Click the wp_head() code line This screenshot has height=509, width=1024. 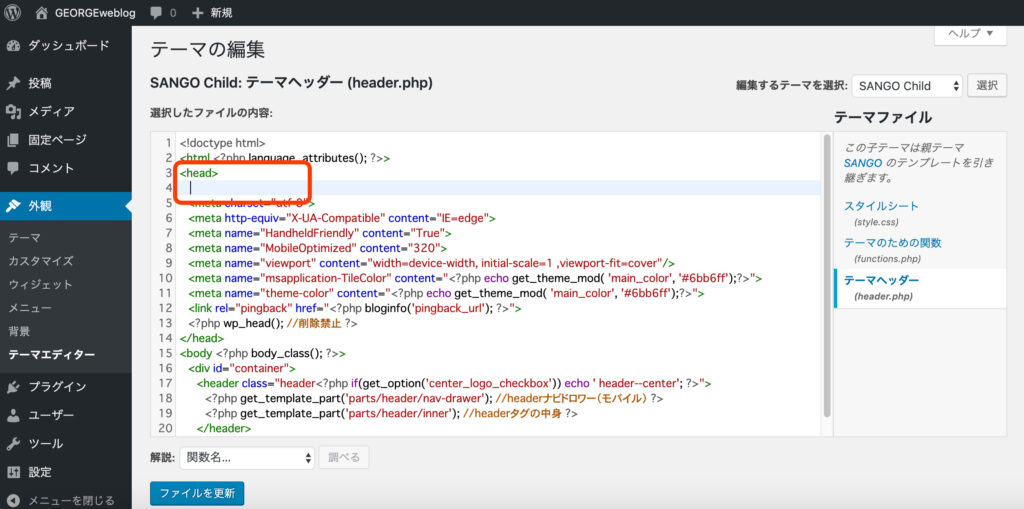point(273,323)
